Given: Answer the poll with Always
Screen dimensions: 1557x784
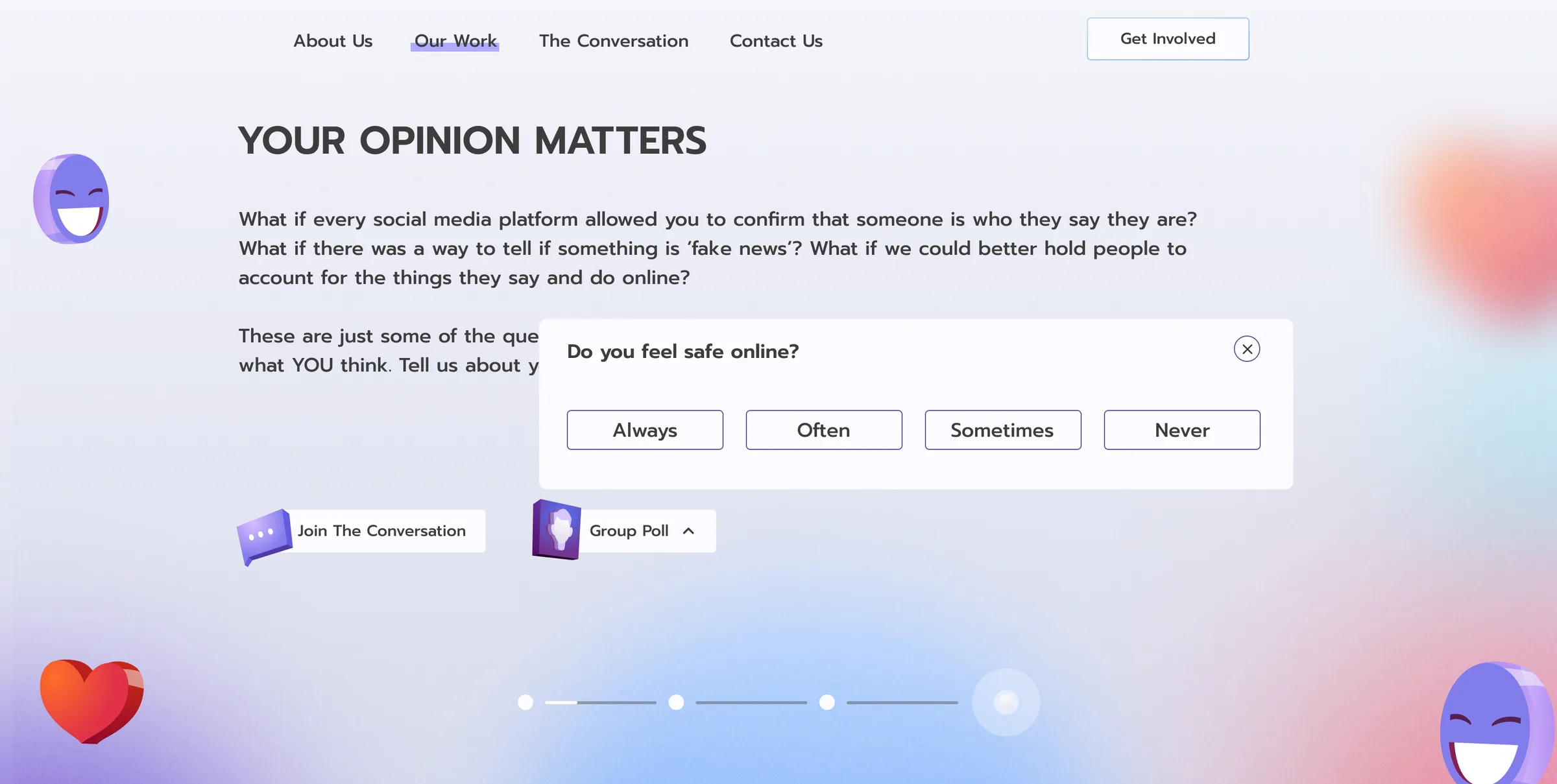Looking at the screenshot, I should pyautogui.click(x=645, y=430).
